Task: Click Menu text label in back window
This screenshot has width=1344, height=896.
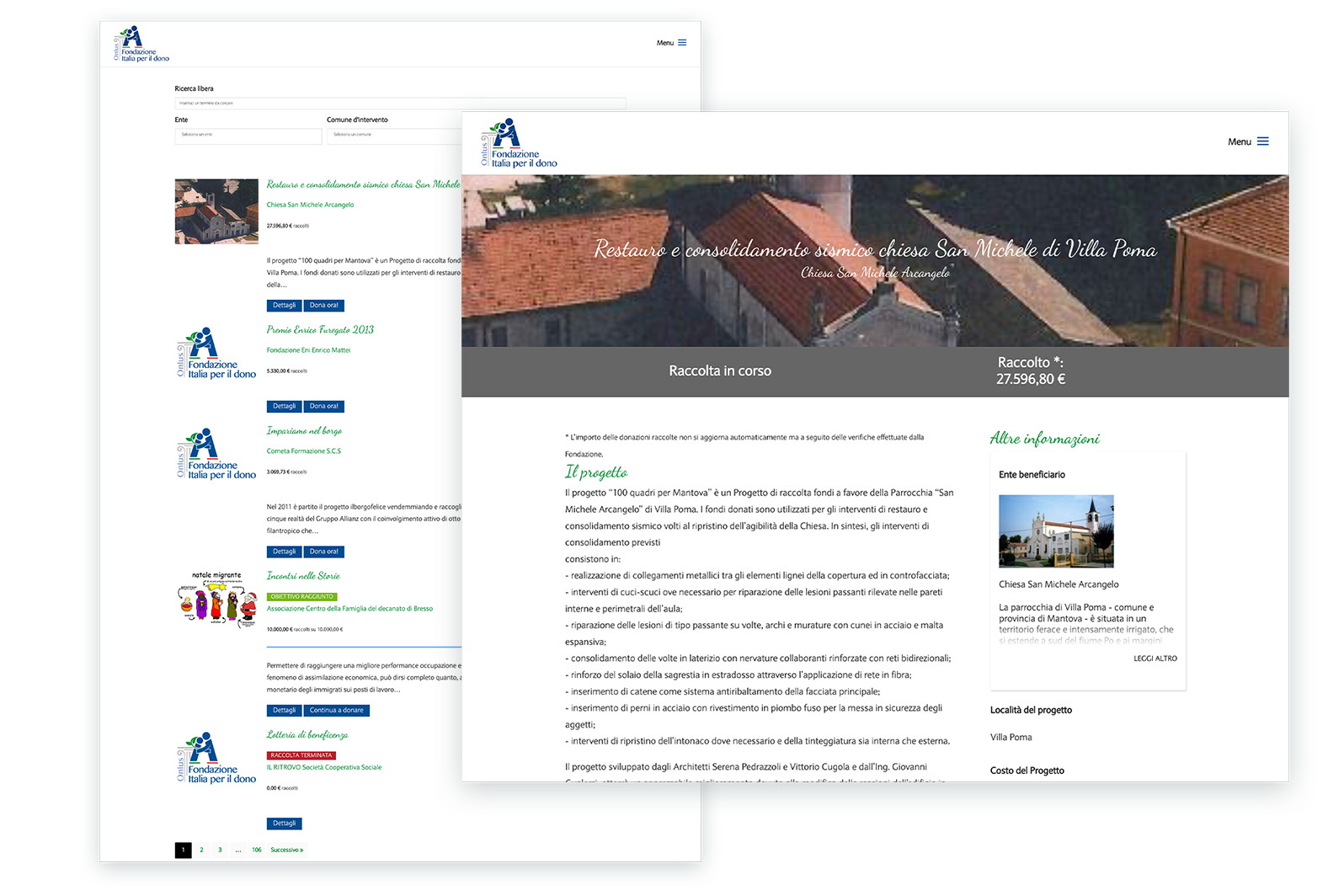Action: coord(665,43)
